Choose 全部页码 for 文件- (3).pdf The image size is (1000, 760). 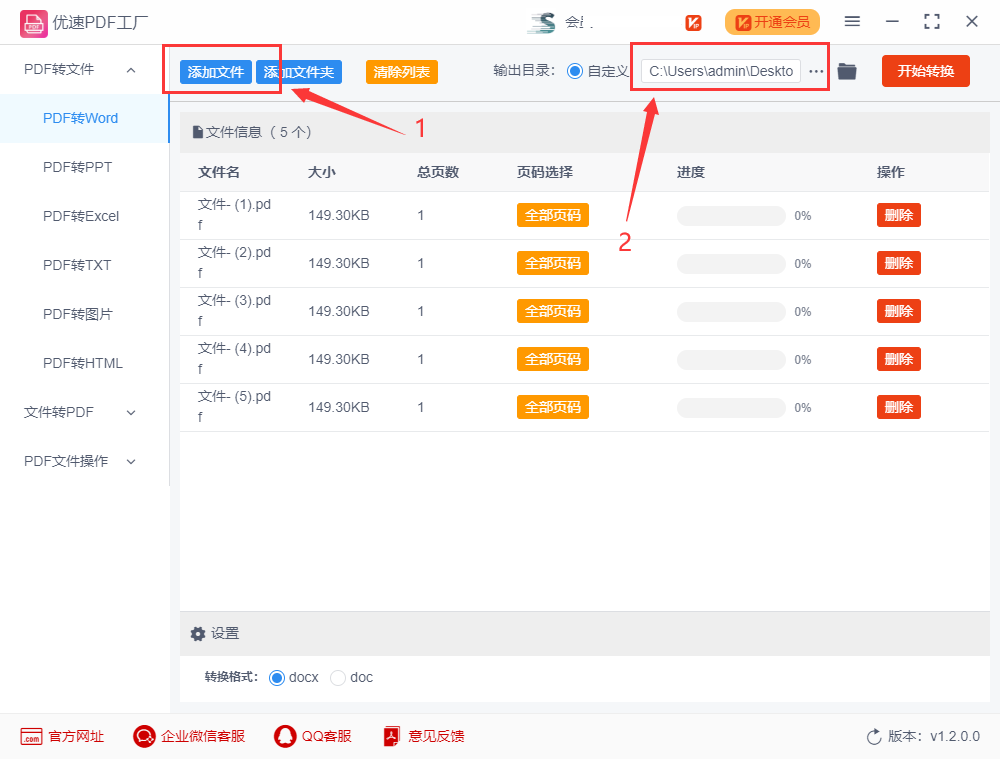pyautogui.click(x=553, y=311)
